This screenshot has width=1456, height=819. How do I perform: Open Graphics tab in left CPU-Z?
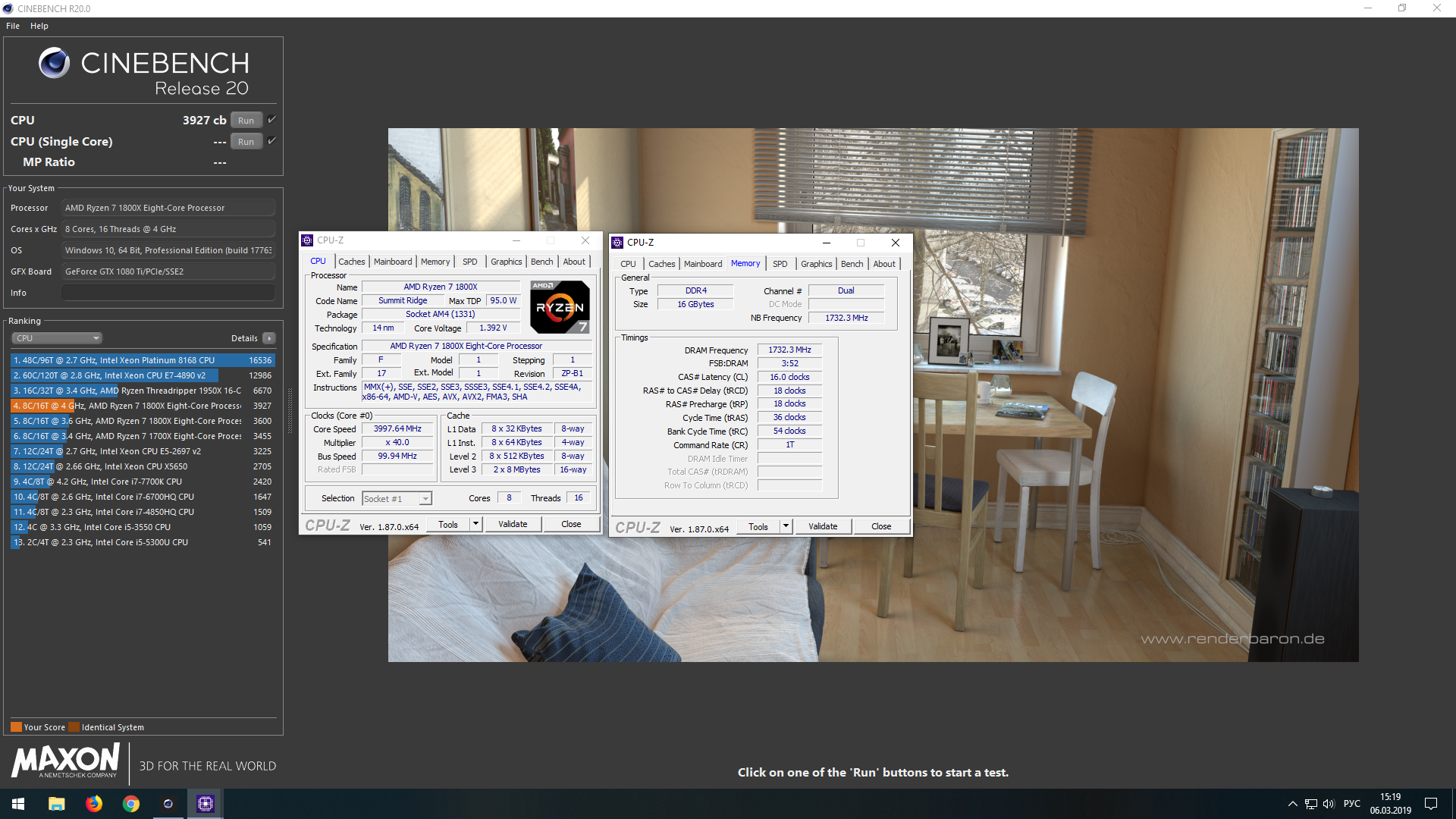(506, 262)
